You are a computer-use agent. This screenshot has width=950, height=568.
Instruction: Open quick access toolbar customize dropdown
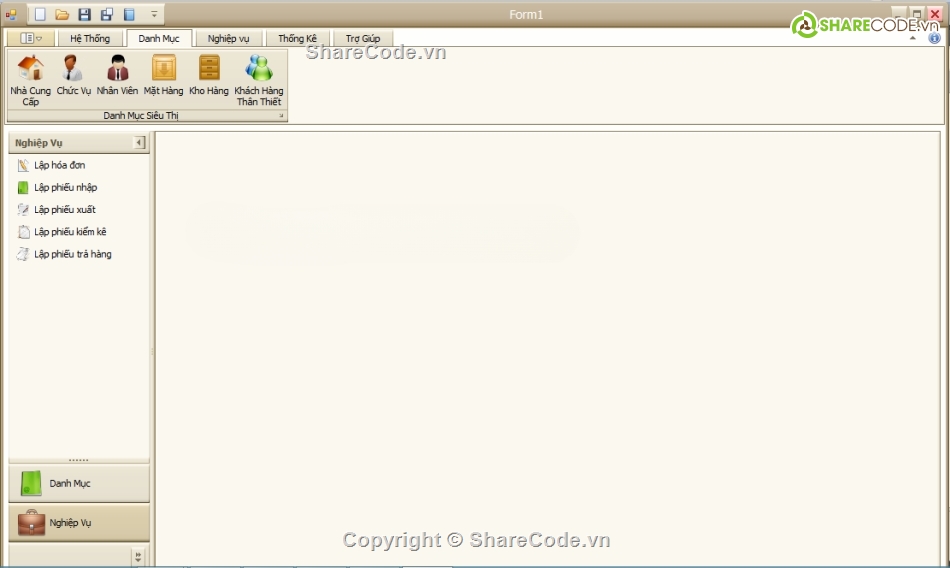coord(154,15)
